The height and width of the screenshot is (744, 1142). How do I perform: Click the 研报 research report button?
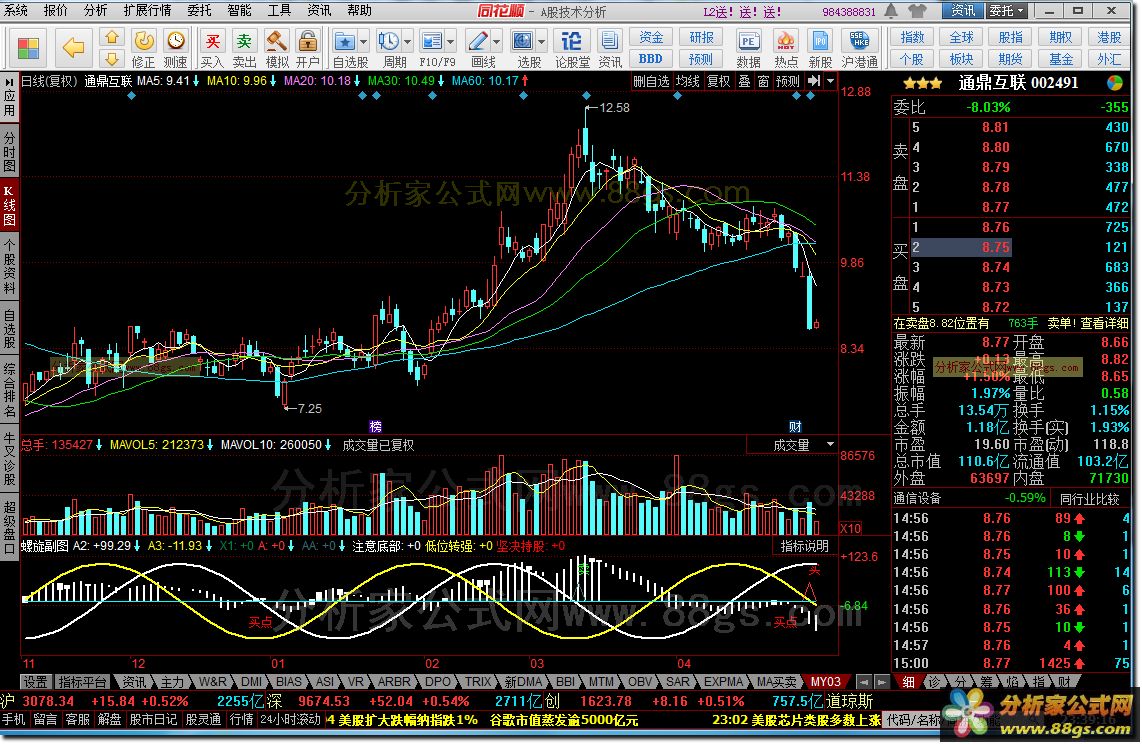coord(701,38)
